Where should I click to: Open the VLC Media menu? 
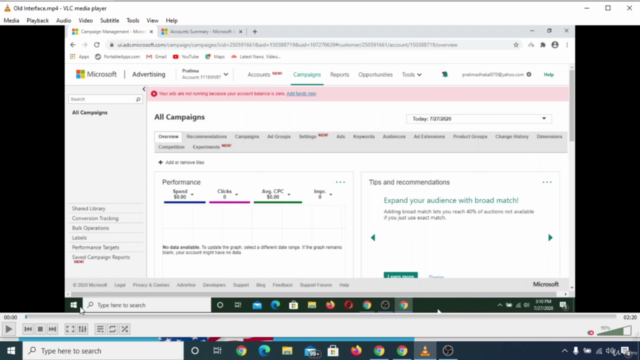[11, 20]
